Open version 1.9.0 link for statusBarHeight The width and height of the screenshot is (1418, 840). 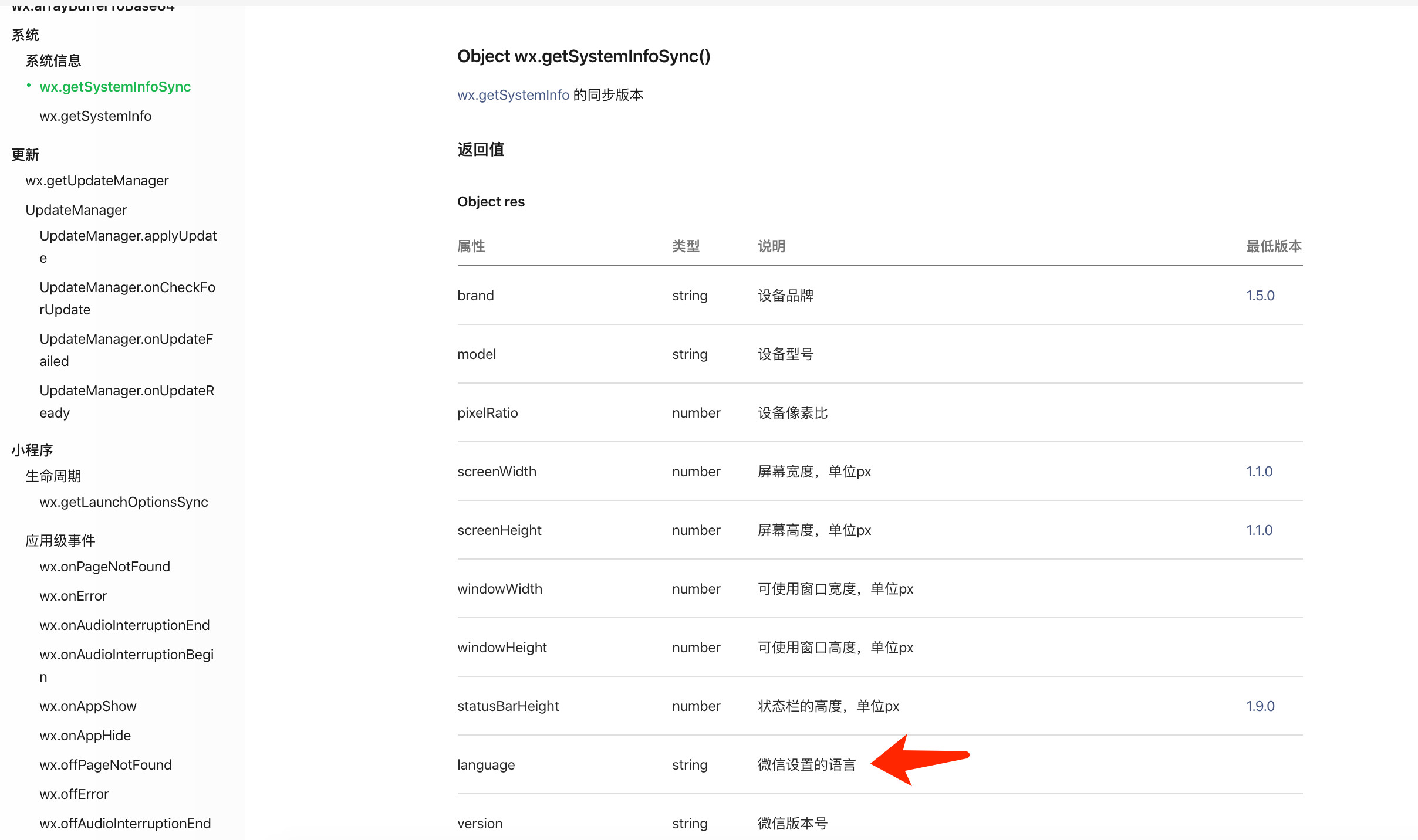tap(1260, 706)
